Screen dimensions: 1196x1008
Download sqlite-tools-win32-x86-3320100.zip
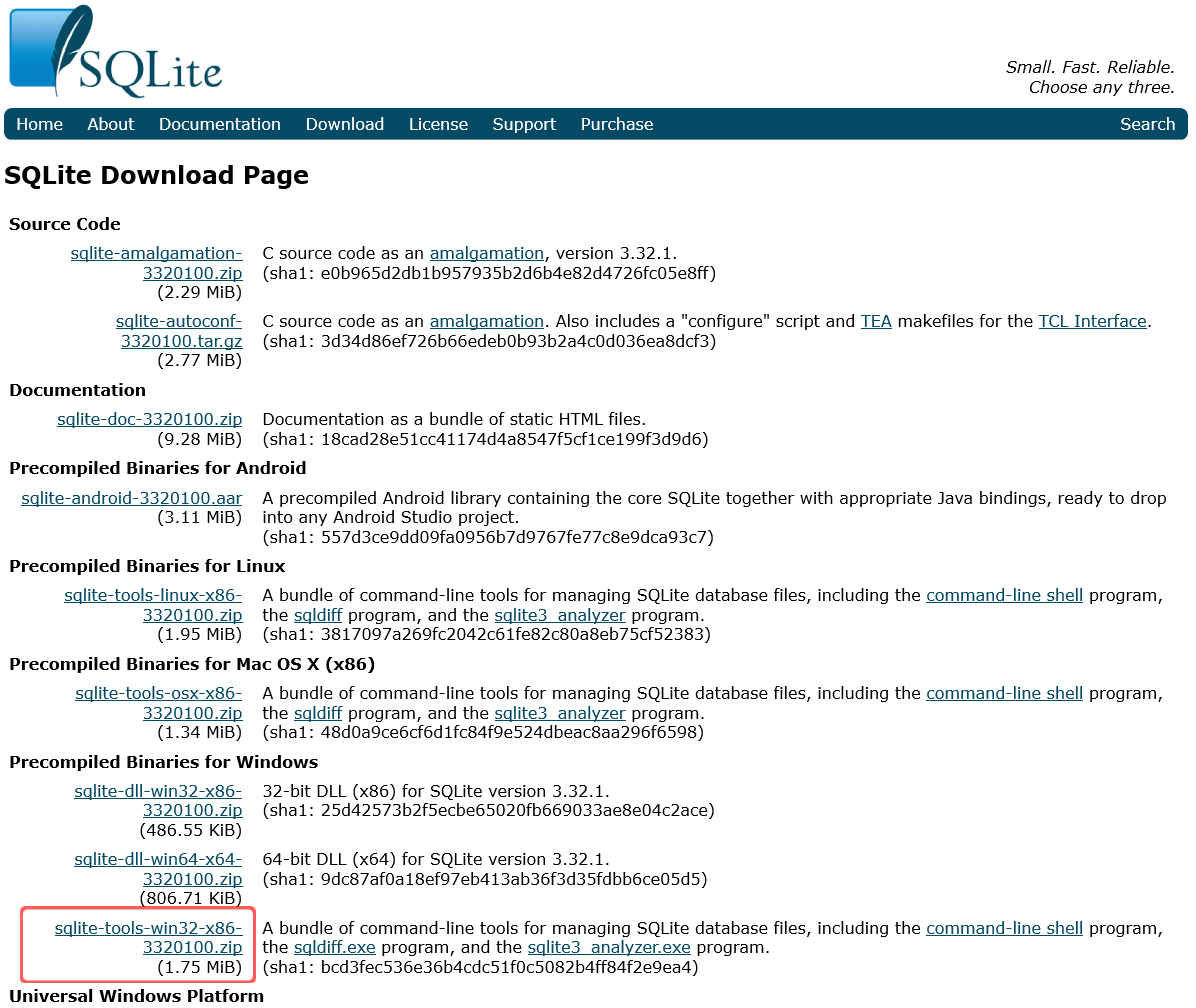tap(149, 938)
